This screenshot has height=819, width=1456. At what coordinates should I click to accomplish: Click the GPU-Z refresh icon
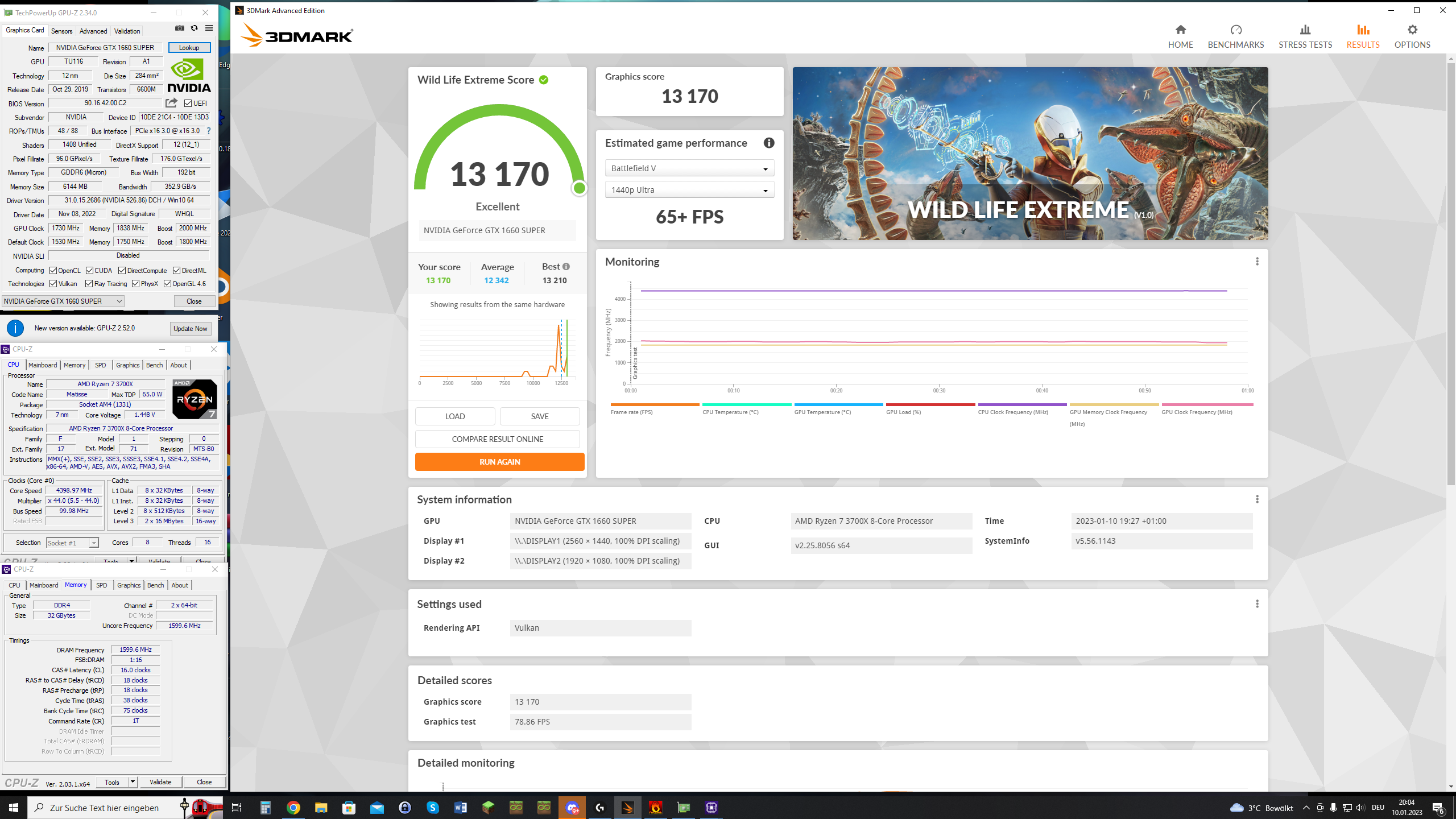[x=195, y=28]
